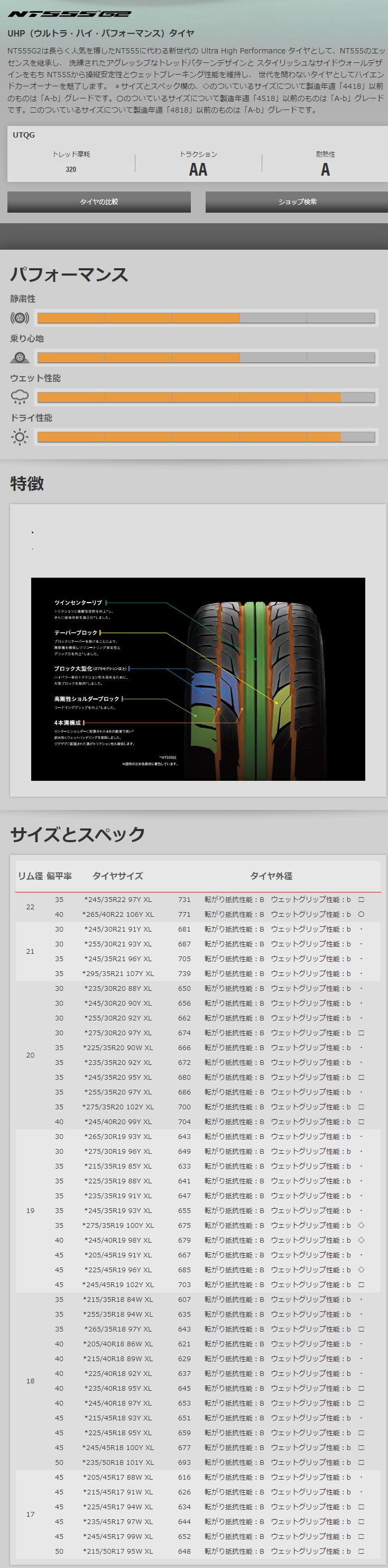
Task: Click the タイヤ外径 column header
Action: pyautogui.click(x=271, y=876)
